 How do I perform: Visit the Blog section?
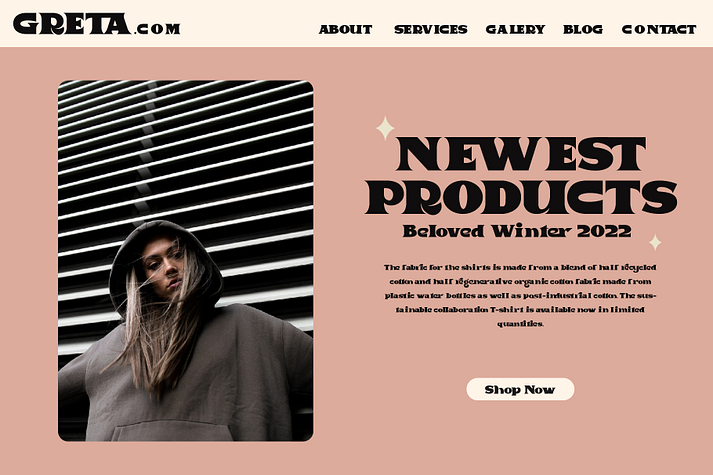click(x=582, y=30)
